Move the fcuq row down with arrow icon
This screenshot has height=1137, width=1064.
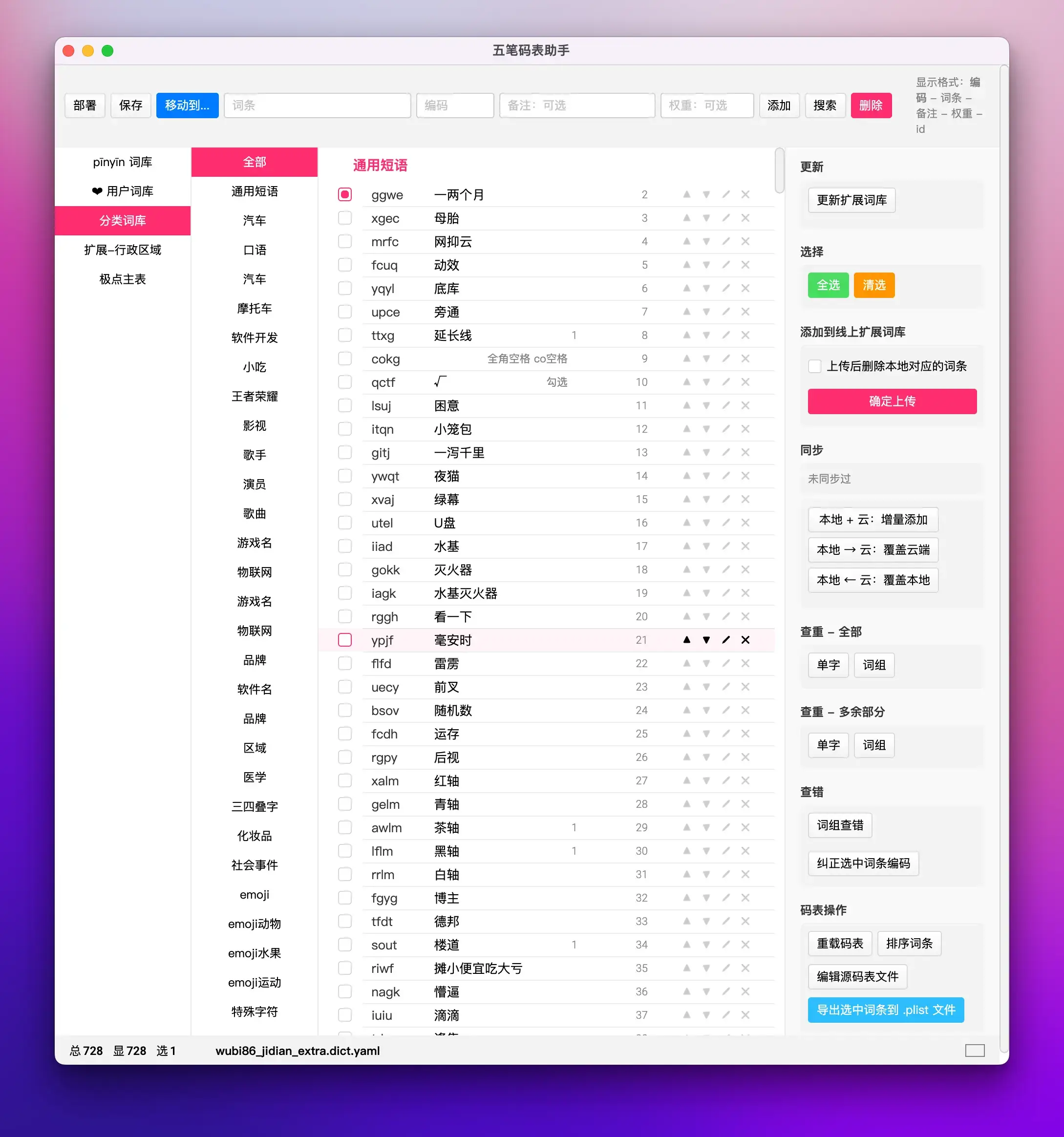706,265
